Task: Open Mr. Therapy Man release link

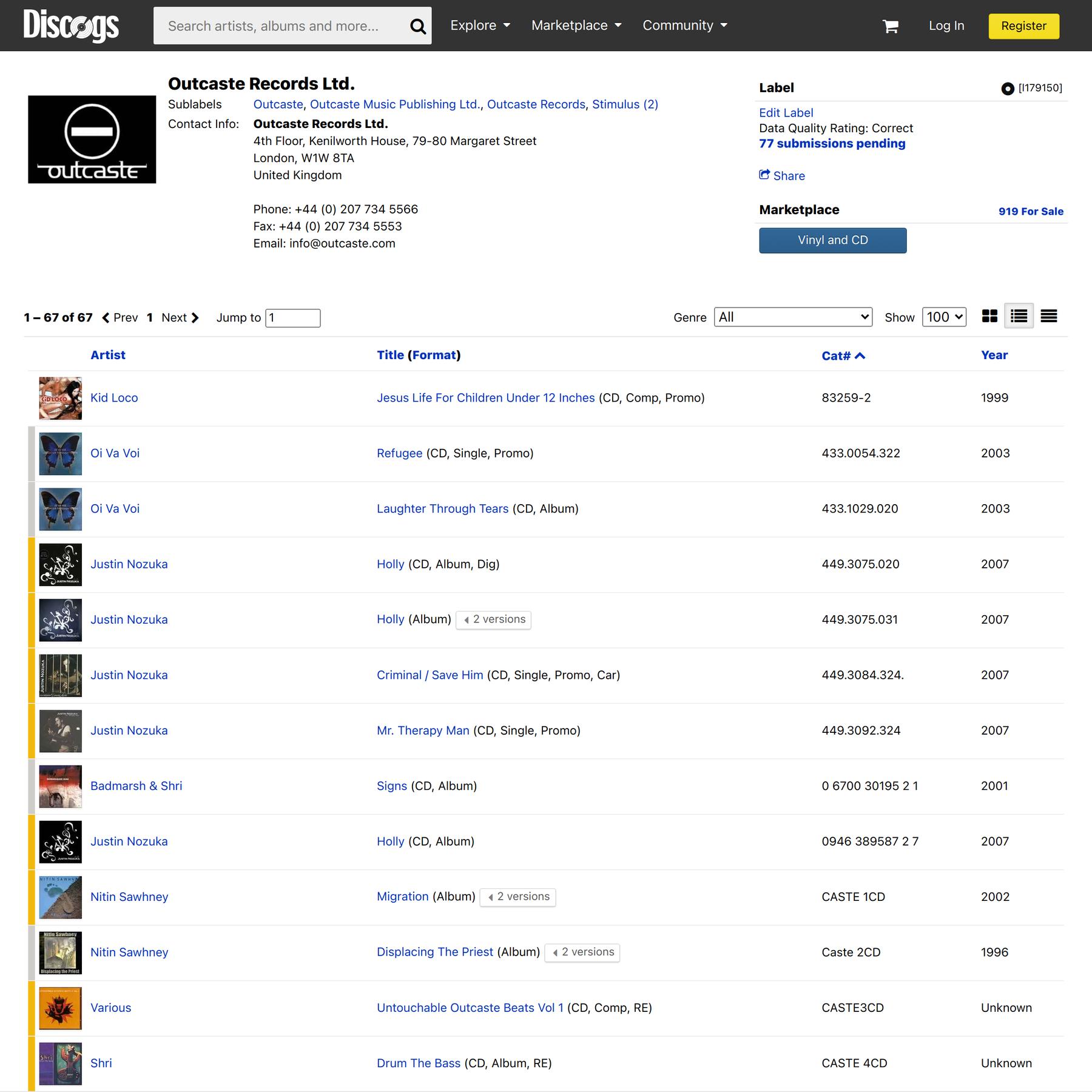Action: [423, 730]
